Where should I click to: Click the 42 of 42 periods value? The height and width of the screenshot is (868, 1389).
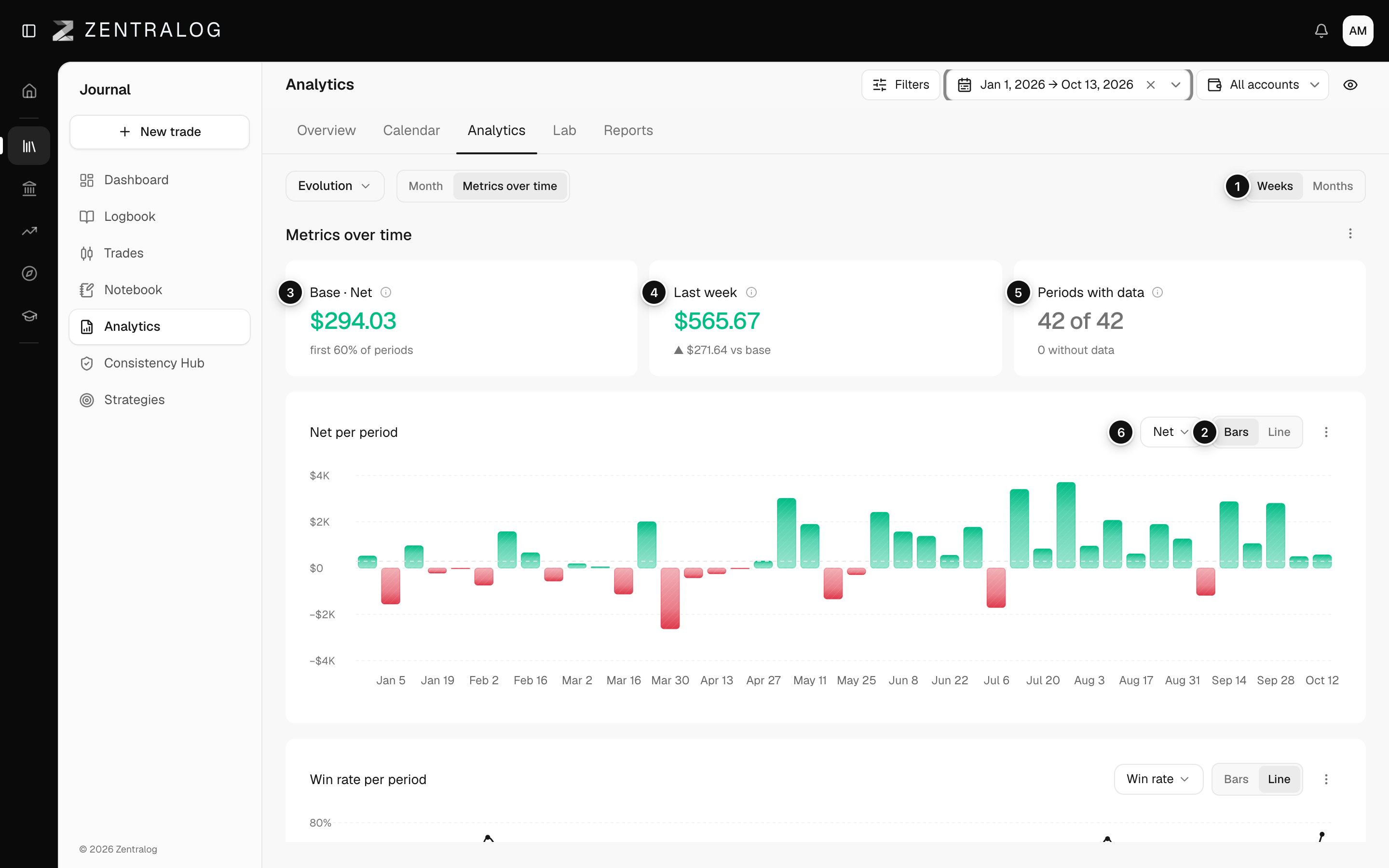pos(1080,321)
